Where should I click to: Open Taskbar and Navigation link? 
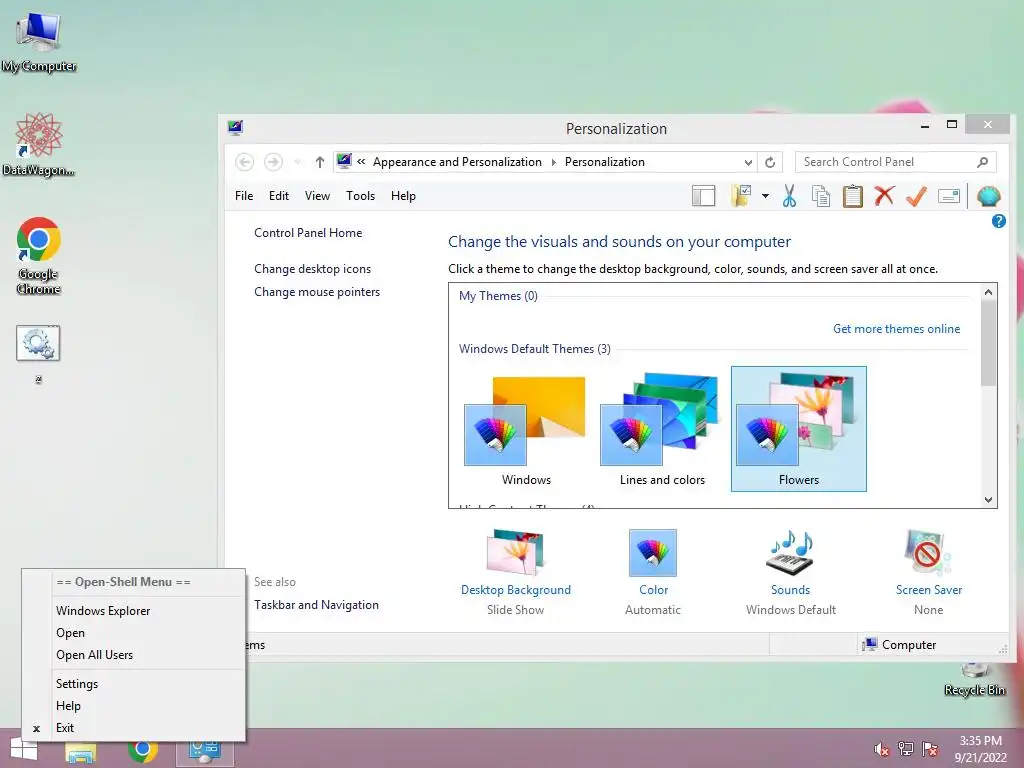pos(316,605)
